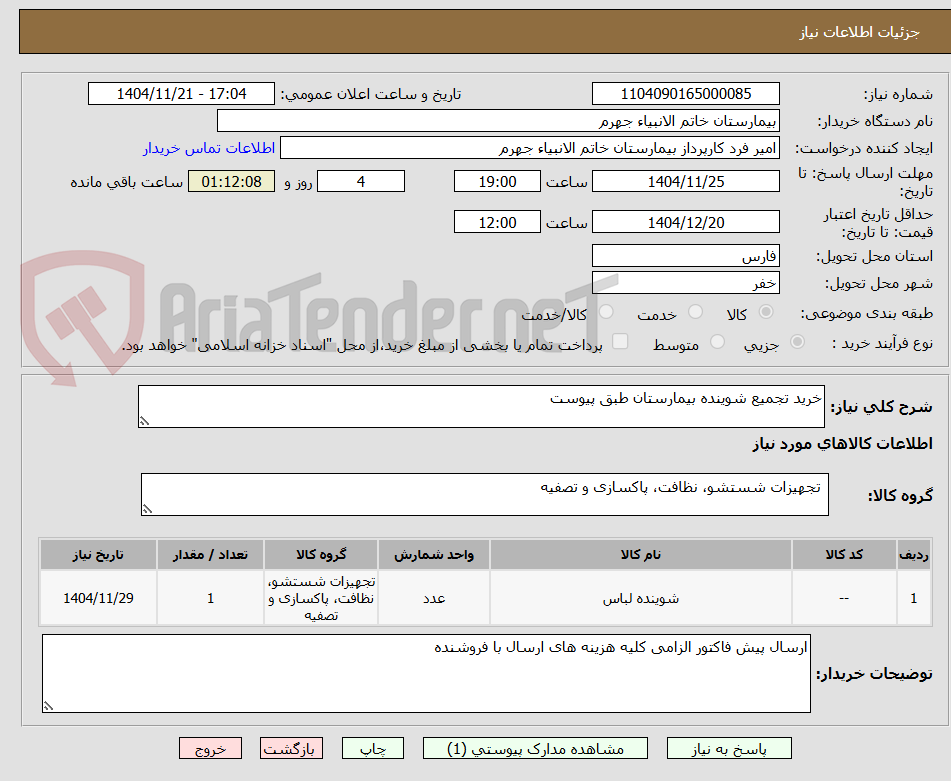Image resolution: width=951 pixels, height=781 pixels.
Task: Click the ردیف column header
Action: 913,554
